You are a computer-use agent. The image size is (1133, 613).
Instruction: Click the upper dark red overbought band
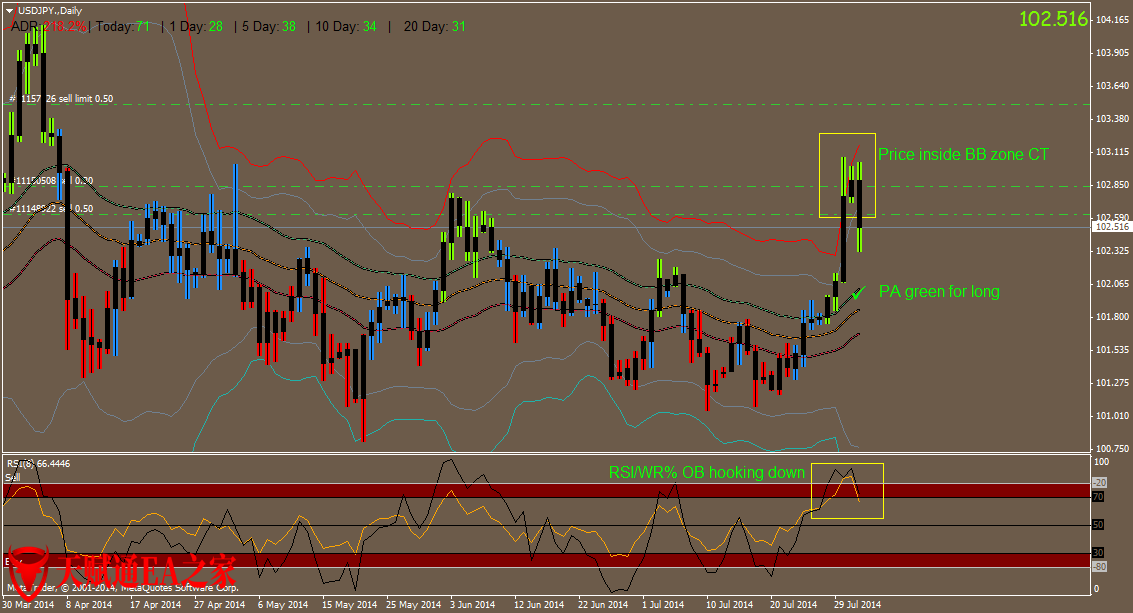point(400,490)
